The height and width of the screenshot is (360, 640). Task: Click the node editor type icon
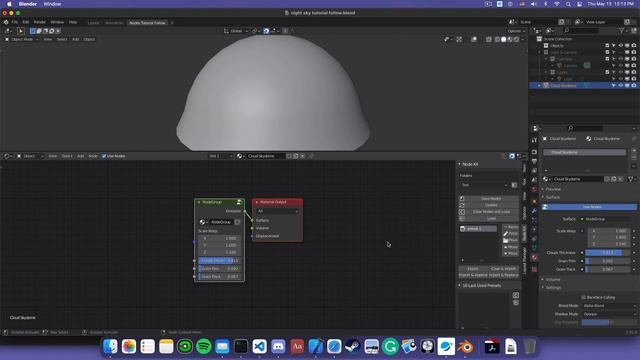point(7,156)
